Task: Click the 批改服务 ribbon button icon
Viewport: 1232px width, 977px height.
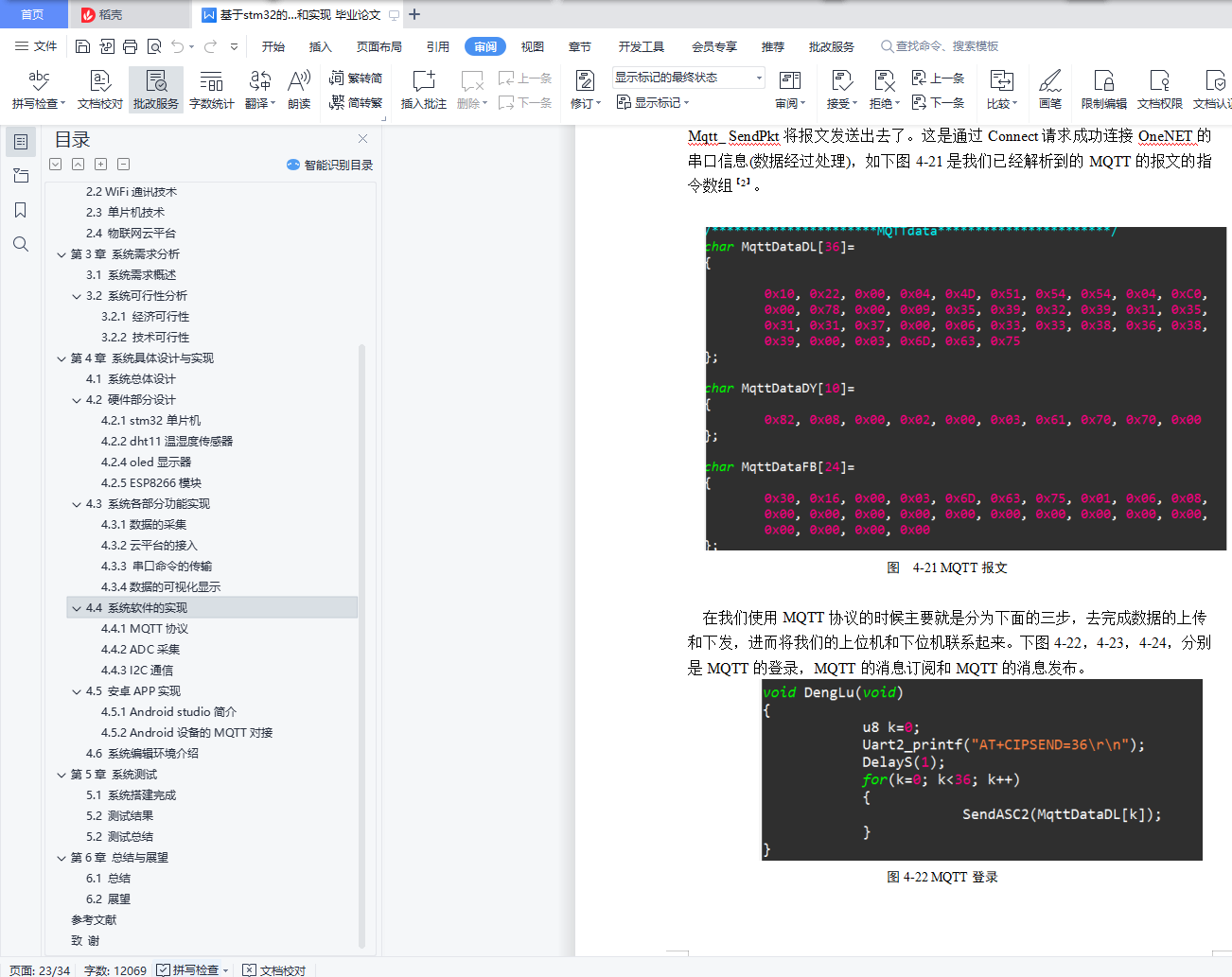Action: click(156, 80)
